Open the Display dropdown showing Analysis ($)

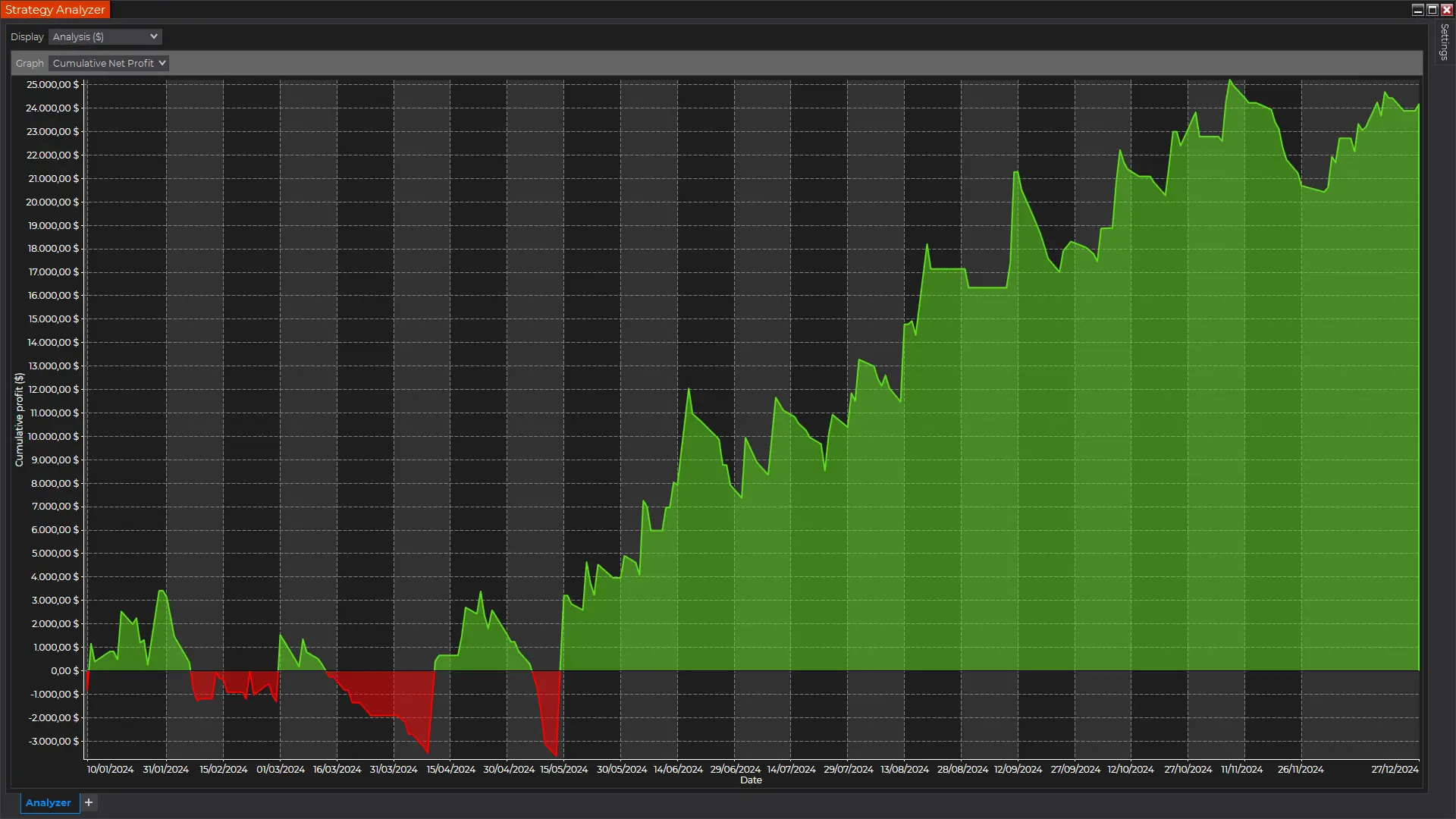(105, 36)
